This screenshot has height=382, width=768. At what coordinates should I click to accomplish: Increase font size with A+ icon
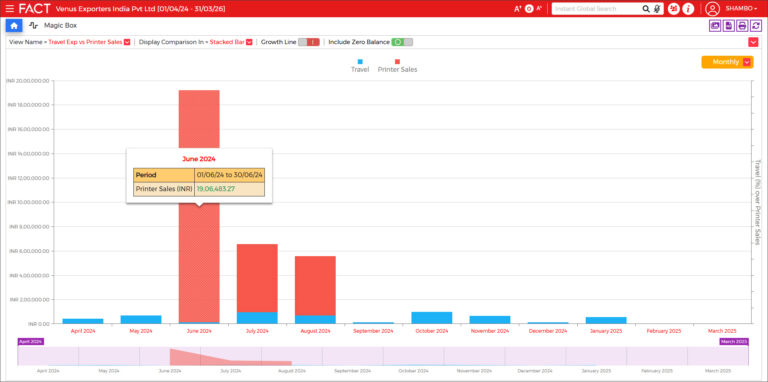[518, 9]
